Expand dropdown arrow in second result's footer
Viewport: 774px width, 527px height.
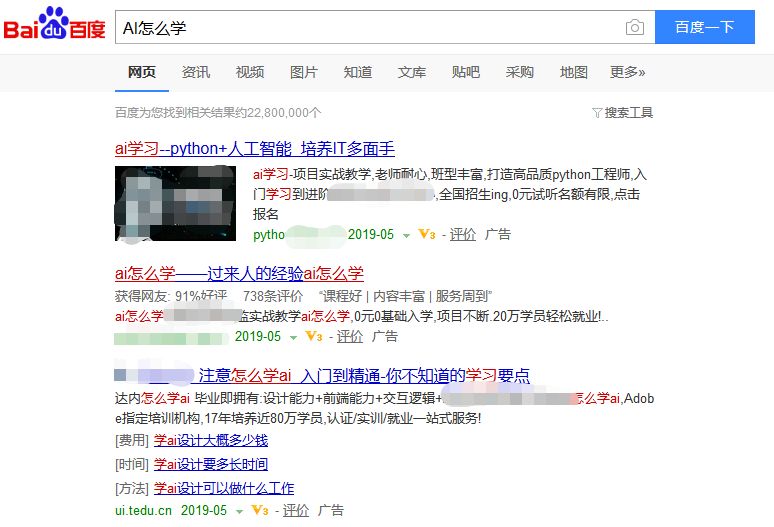[293, 338]
